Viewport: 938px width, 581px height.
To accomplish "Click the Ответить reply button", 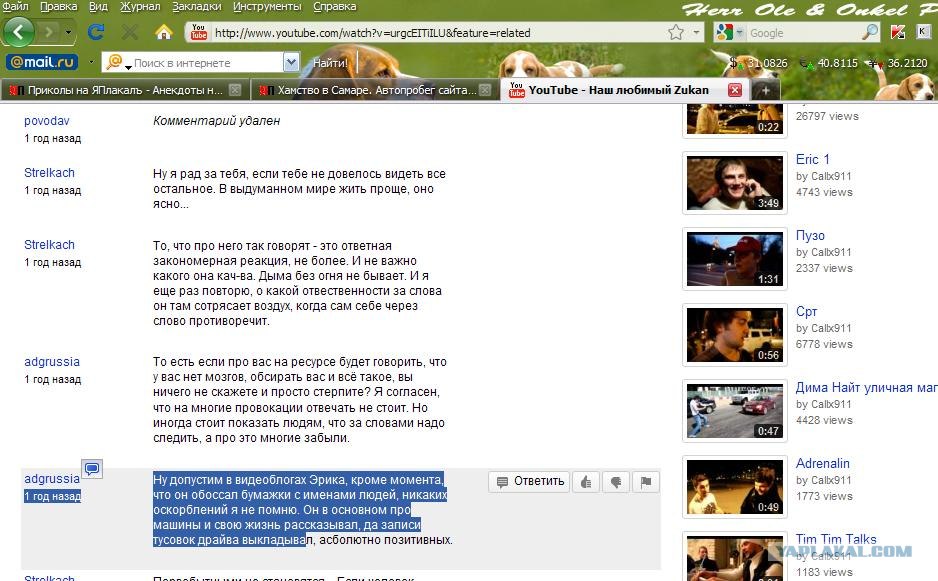I will 529,482.
